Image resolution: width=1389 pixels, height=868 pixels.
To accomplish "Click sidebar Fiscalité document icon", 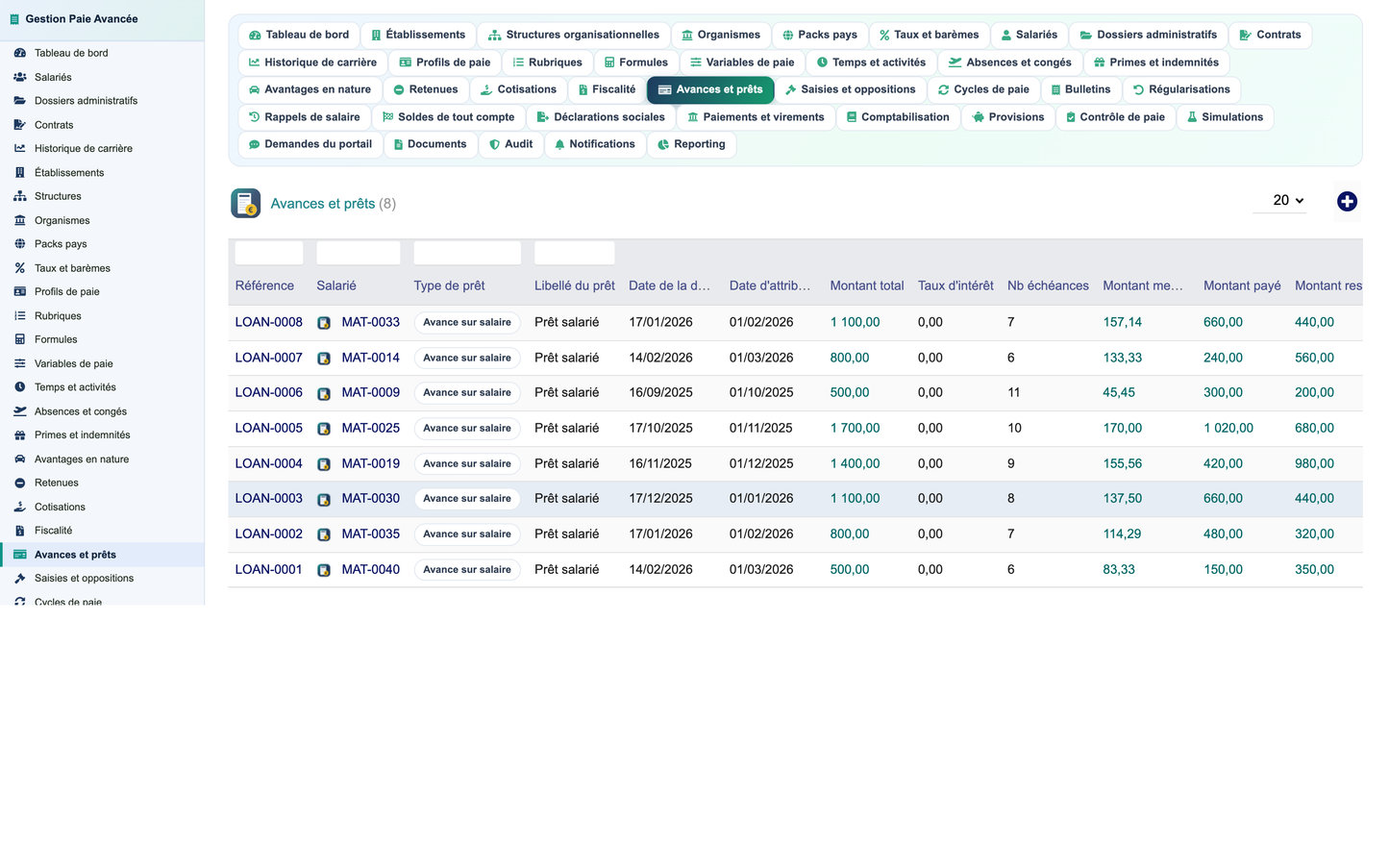I will [x=19, y=531].
